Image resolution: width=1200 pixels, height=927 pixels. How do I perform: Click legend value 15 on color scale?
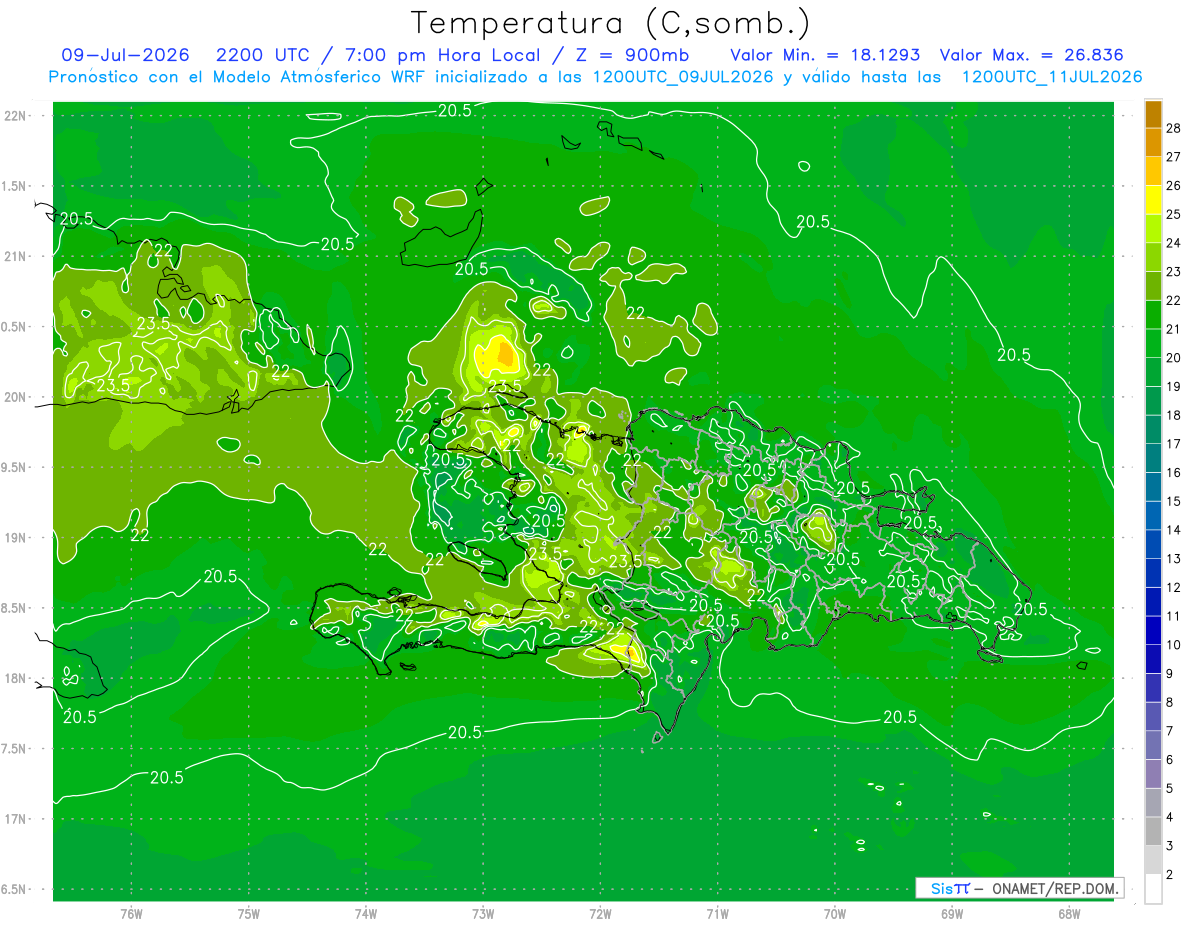1173,501
